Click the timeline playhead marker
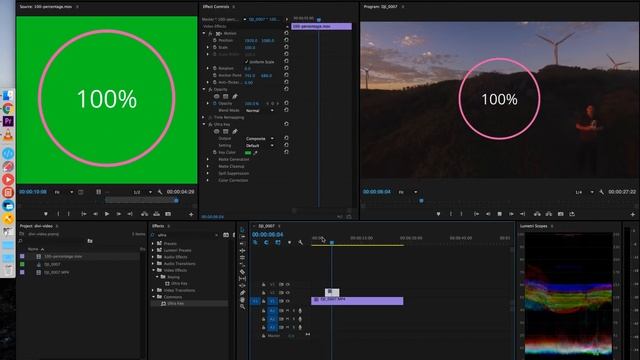The height and width of the screenshot is (360, 640). (x=332, y=242)
